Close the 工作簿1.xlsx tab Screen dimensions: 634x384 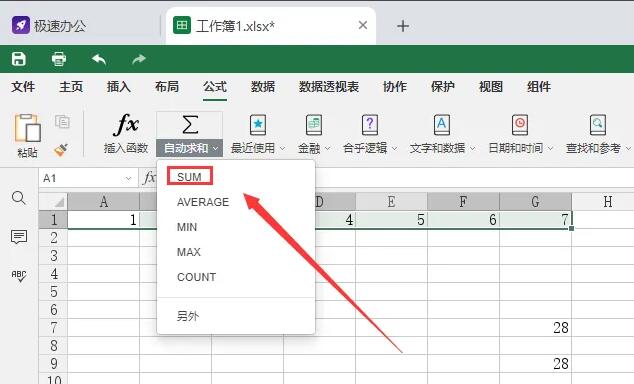363,25
